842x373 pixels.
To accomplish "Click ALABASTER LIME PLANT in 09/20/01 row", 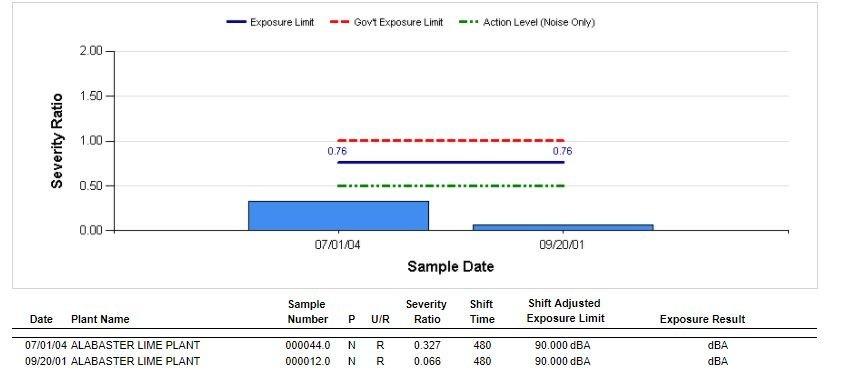I will coord(135,361).
